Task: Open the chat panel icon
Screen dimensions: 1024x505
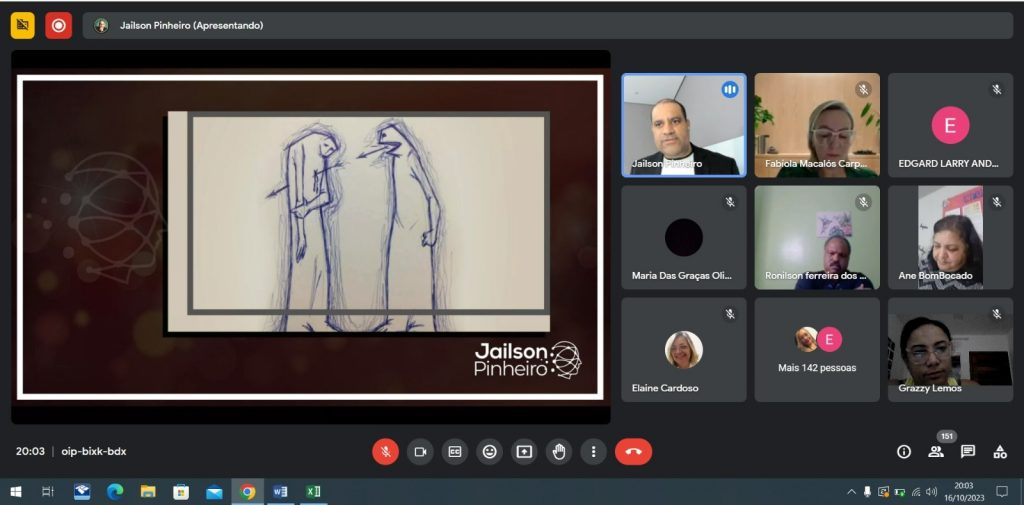Action: (x=968, y=452)
